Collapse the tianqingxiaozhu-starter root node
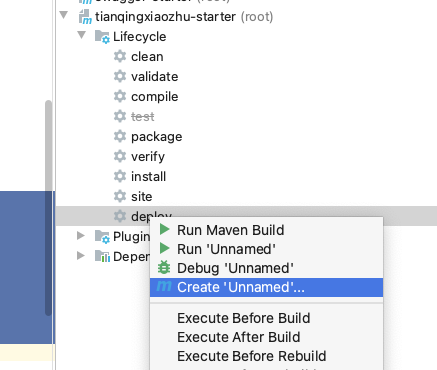Viewport: 437px width, 370px height. pyautogui.click(x=64, y=15)
